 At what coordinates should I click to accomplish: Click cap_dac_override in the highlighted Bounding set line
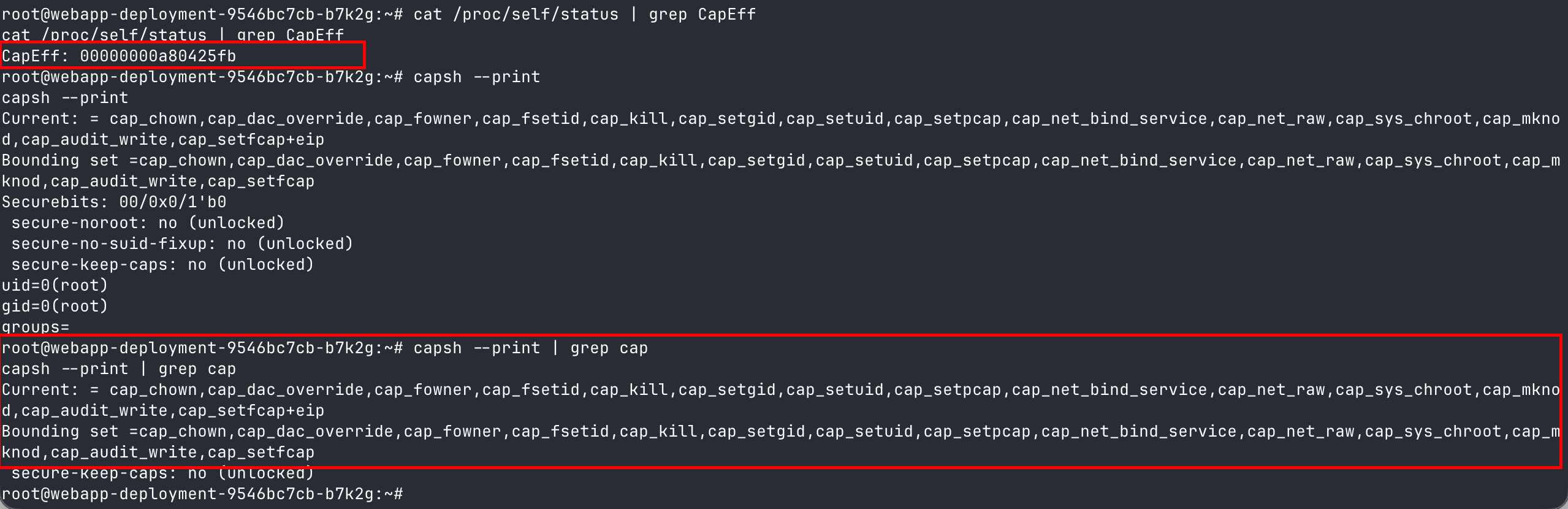tap(315, 432)
